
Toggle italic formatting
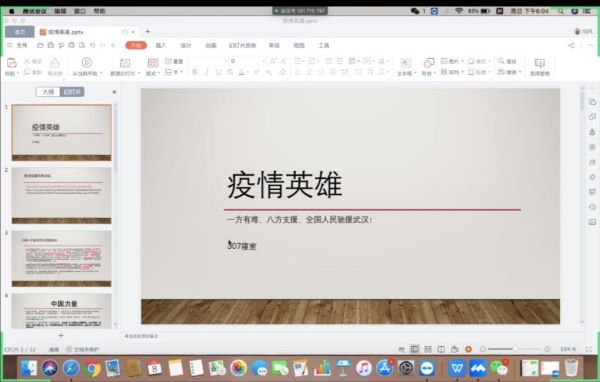207,72
